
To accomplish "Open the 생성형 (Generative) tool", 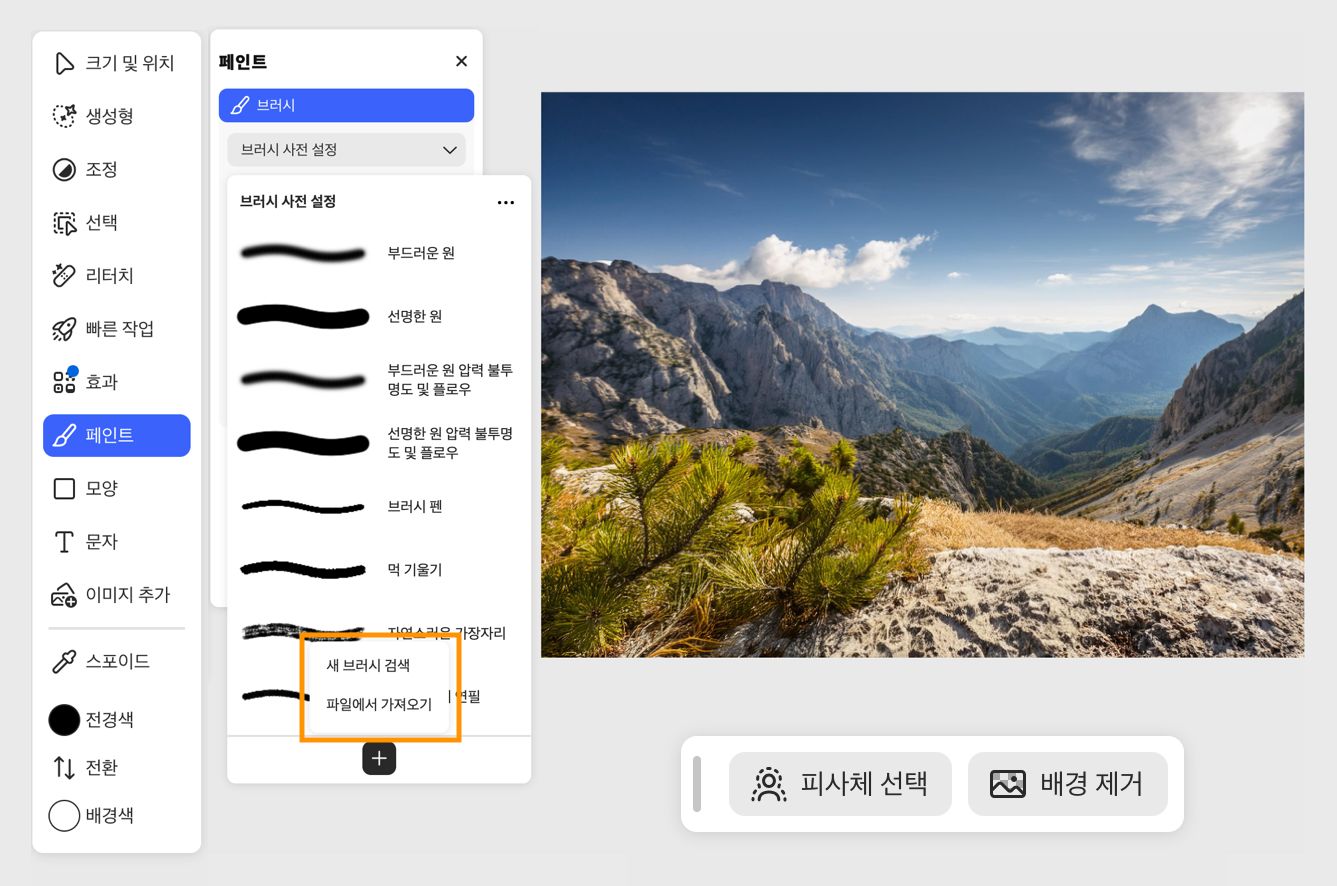I will pos(116,117).
